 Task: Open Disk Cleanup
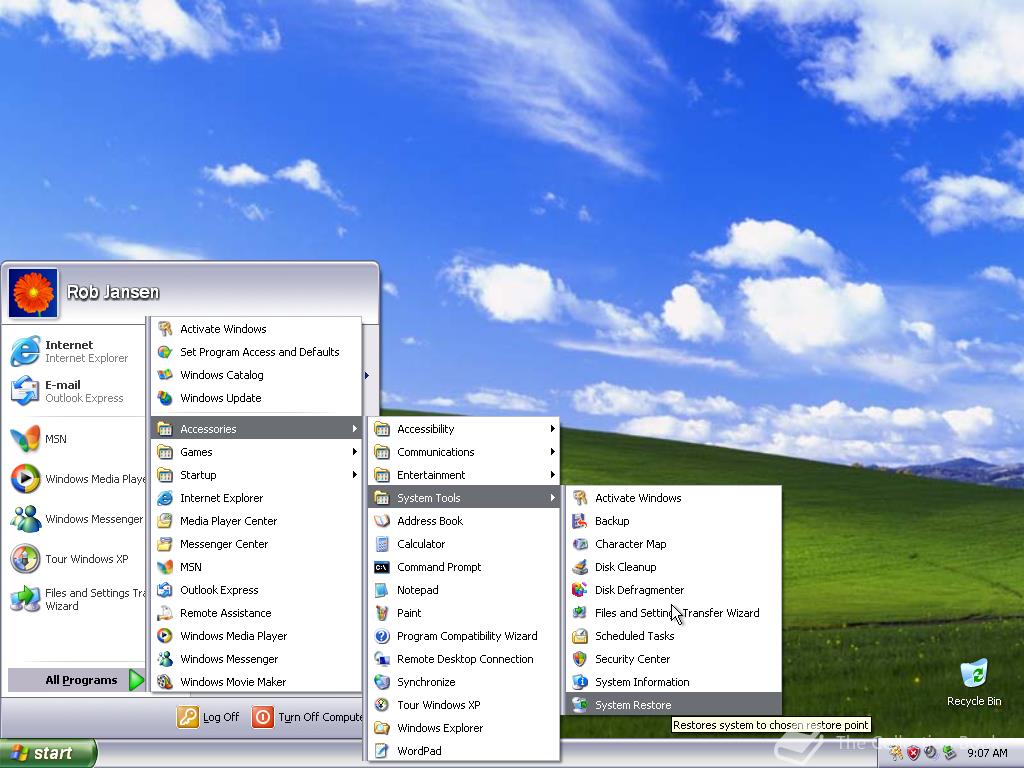click(x=627, y=567)
